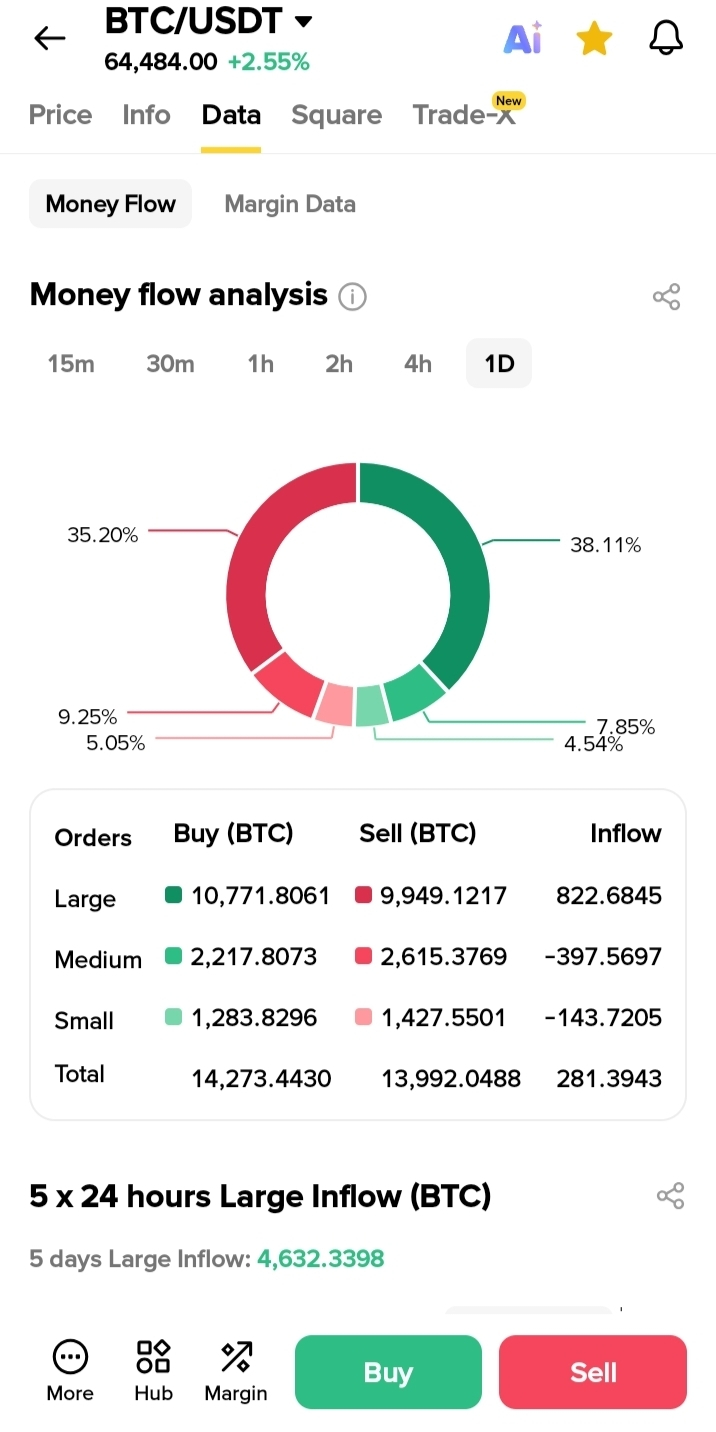Screen dimensions: 716x1432
Task: Switch to the Margin Data view
Action: 290,204
